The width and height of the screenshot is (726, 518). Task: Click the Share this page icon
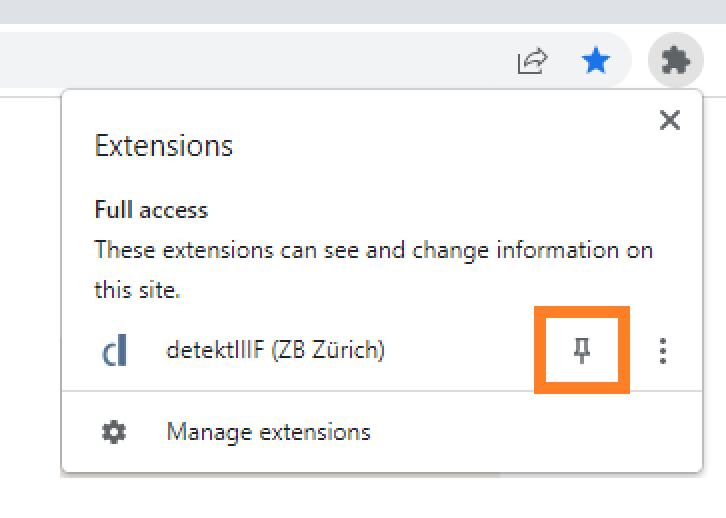coord(532,62)
